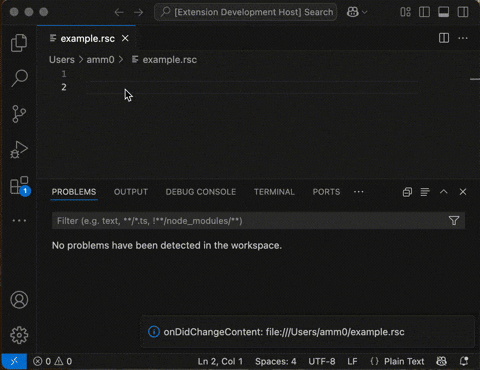Image resolution: width=480 pixels, height=370 pixels.
Task: Switch to the PROBLEMS panel tab
Action: click(x=74, y=192)
